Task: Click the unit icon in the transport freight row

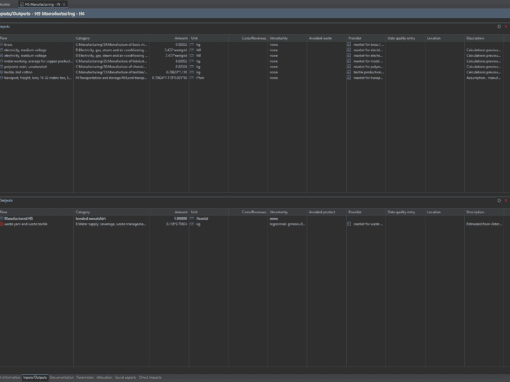Action: tap(192, 78)
